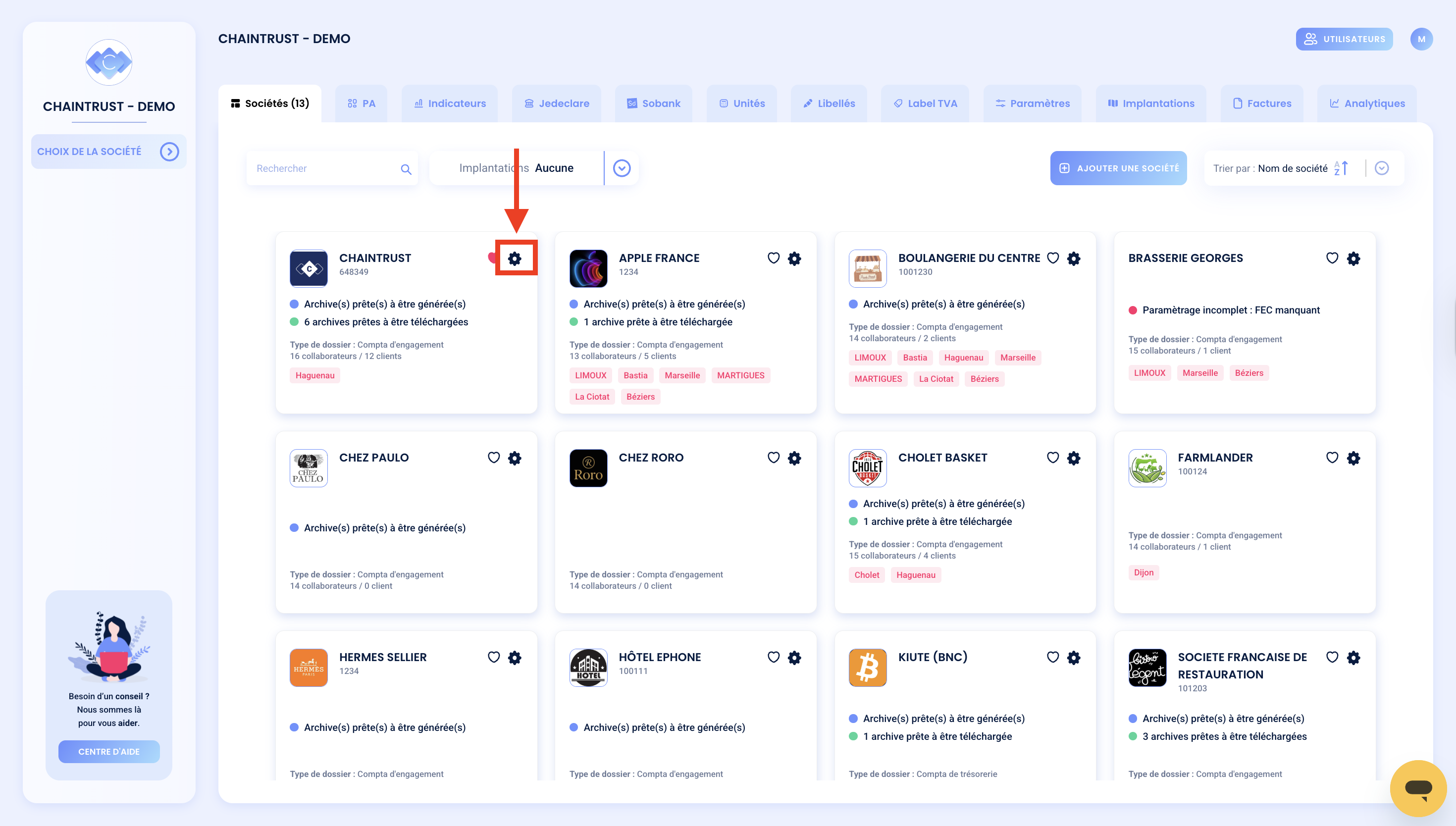Image resolution: width=1456 pixels, height=826 pixels.
Task: Open the Indicateurs tab
Action: (x=450, y=103)
